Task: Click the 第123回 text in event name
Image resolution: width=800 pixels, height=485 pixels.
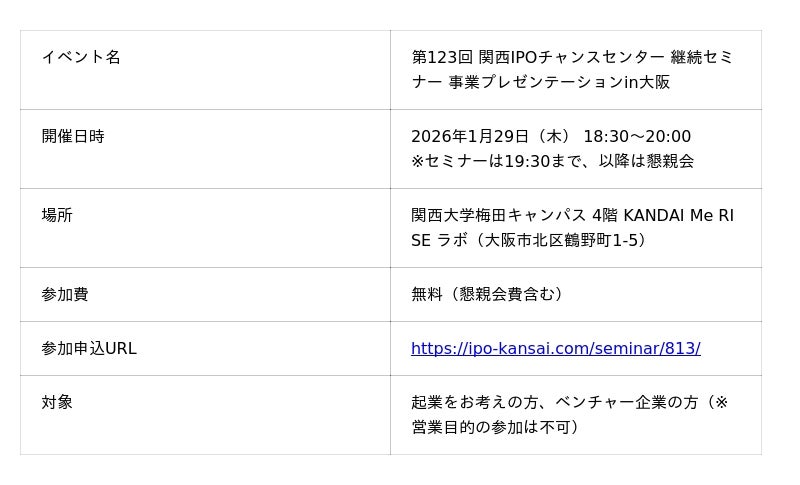Action: coord(442,57)
